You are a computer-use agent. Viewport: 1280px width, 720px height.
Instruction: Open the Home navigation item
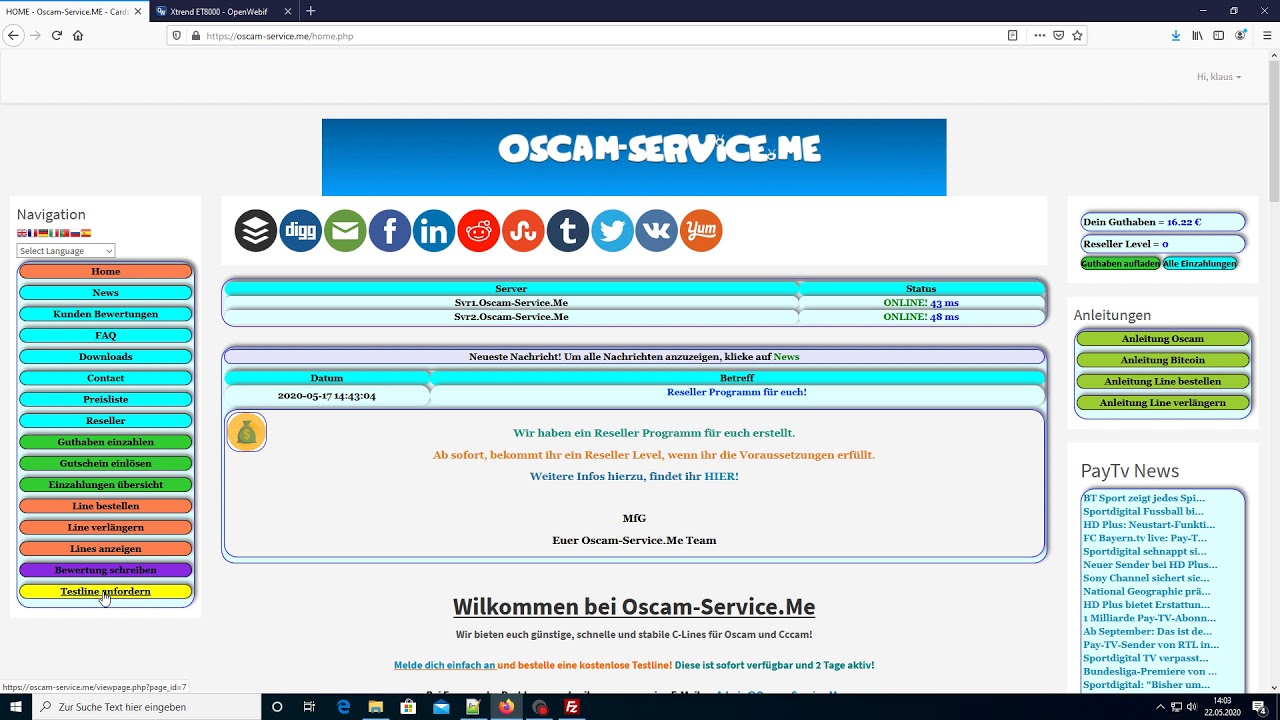(x=106, y=271)
